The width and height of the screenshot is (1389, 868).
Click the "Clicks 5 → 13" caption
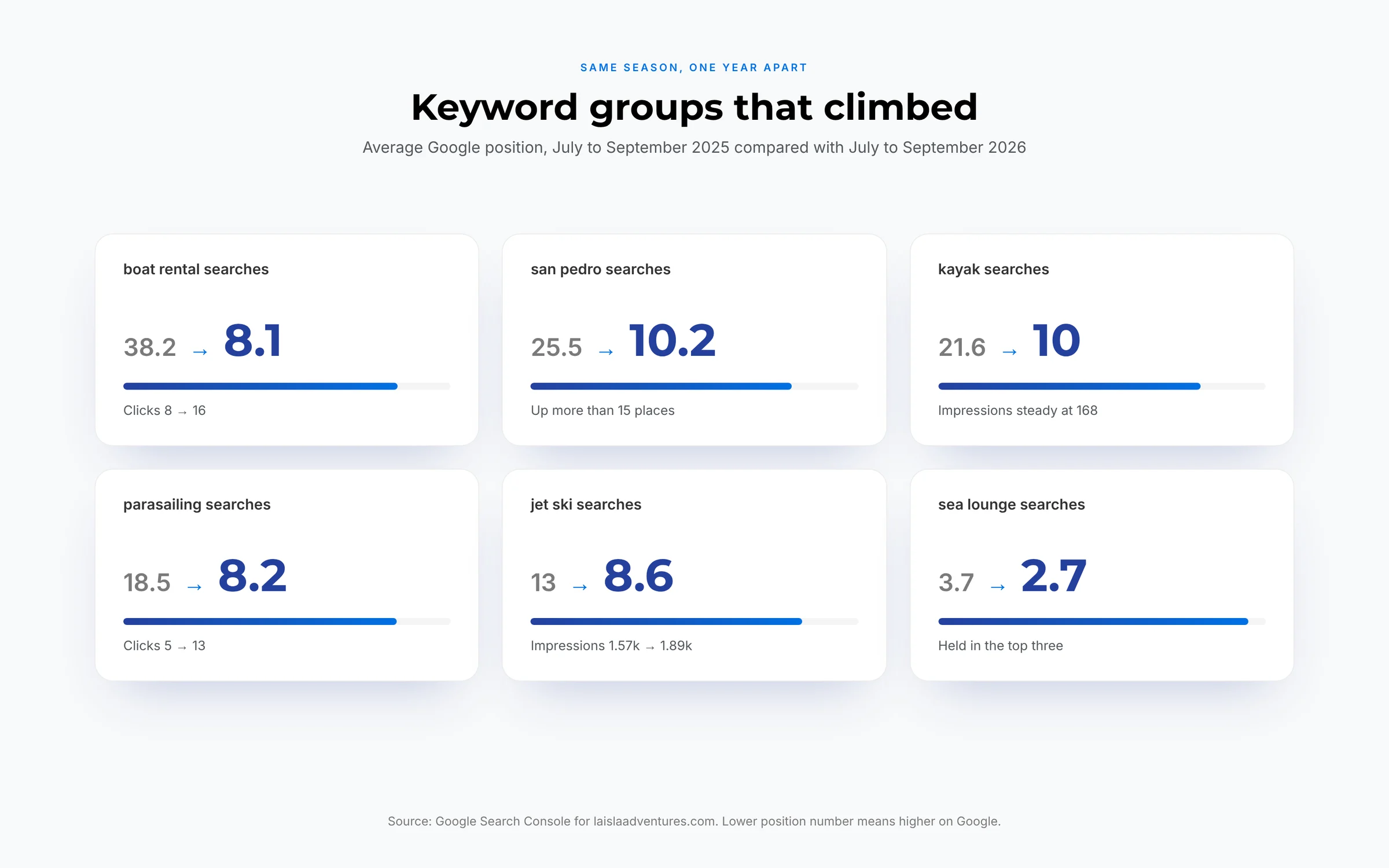point(164,646)
